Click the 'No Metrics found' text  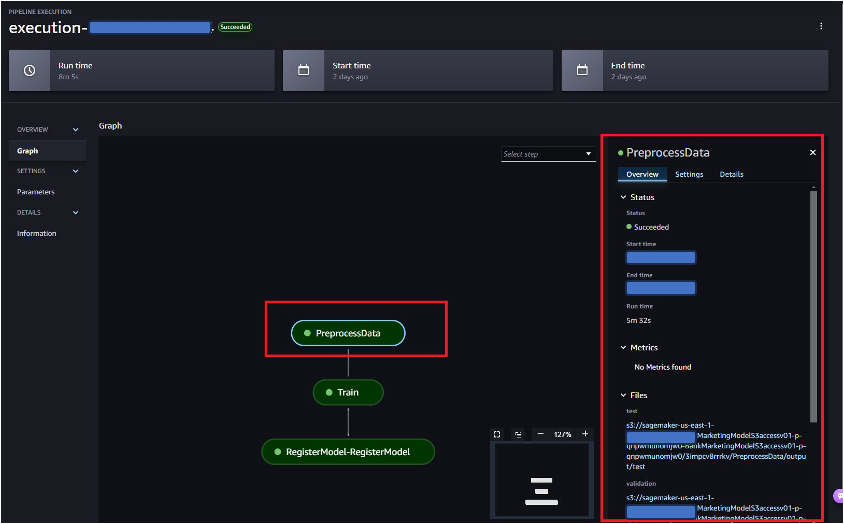click(663, 367)
